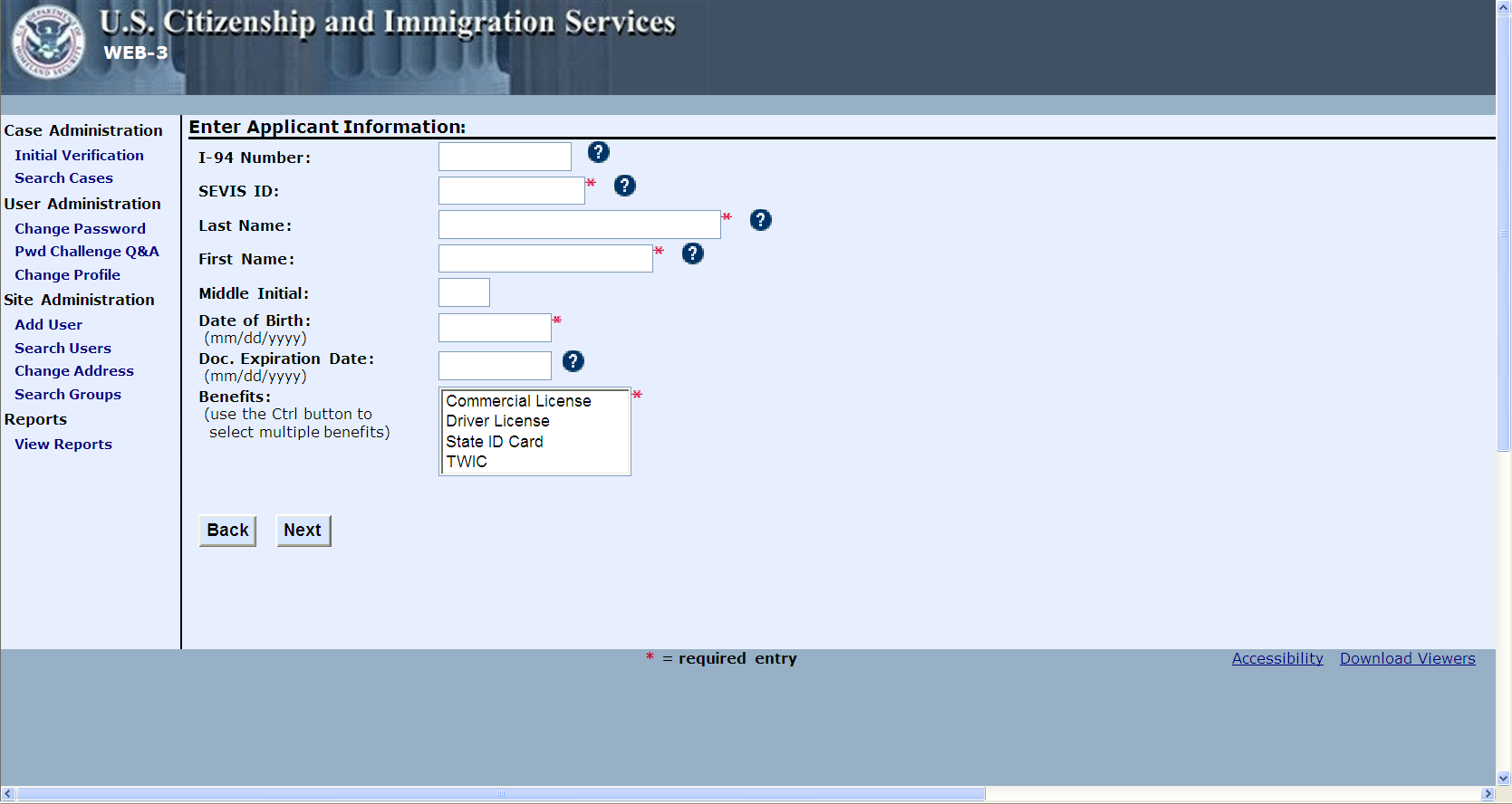Screen dimensions: 1512x804
Task: Go to View Reports
Action: click(63, 445)
